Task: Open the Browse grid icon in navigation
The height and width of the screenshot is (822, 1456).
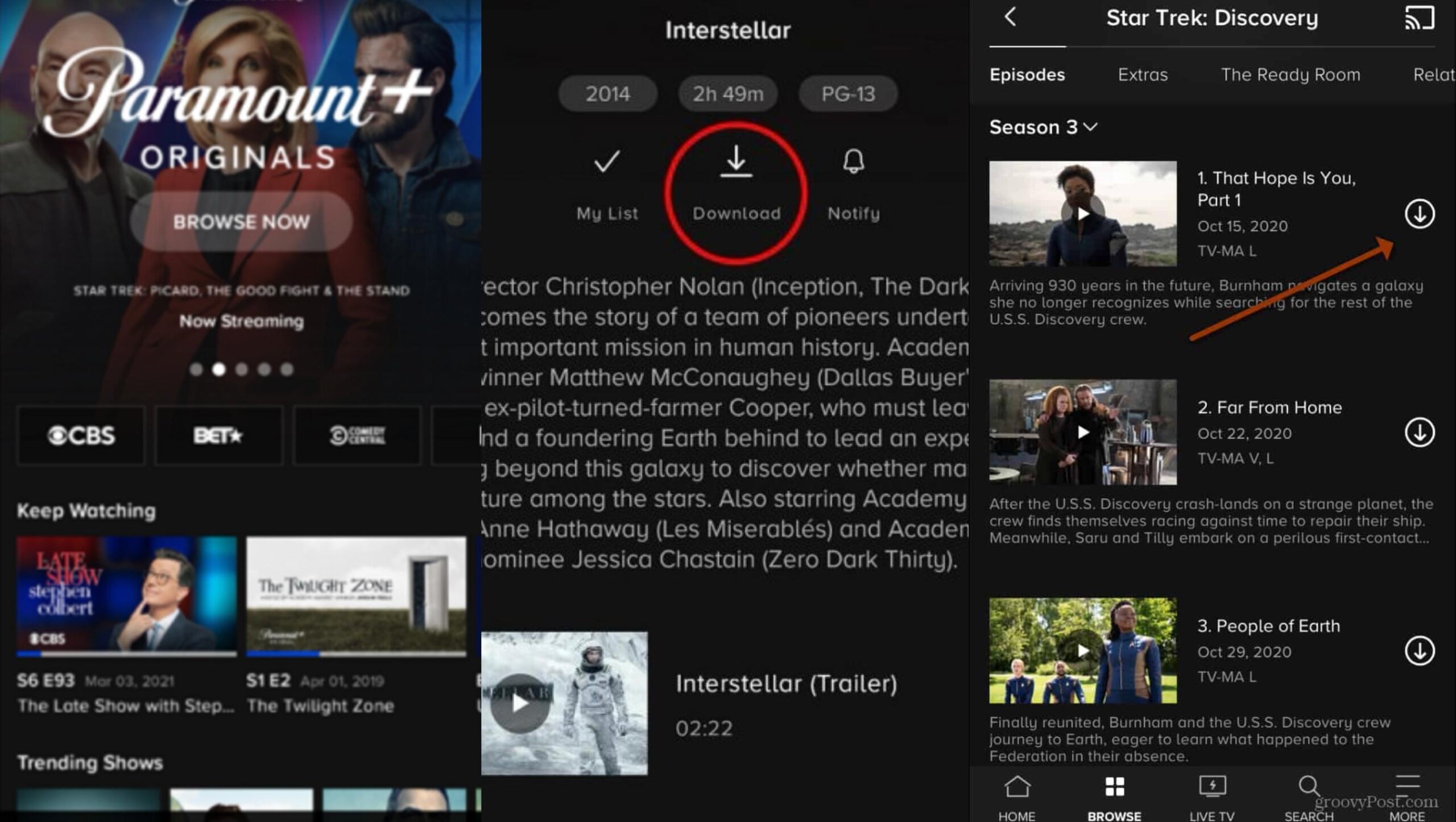Action: [x=1114, y=787]
